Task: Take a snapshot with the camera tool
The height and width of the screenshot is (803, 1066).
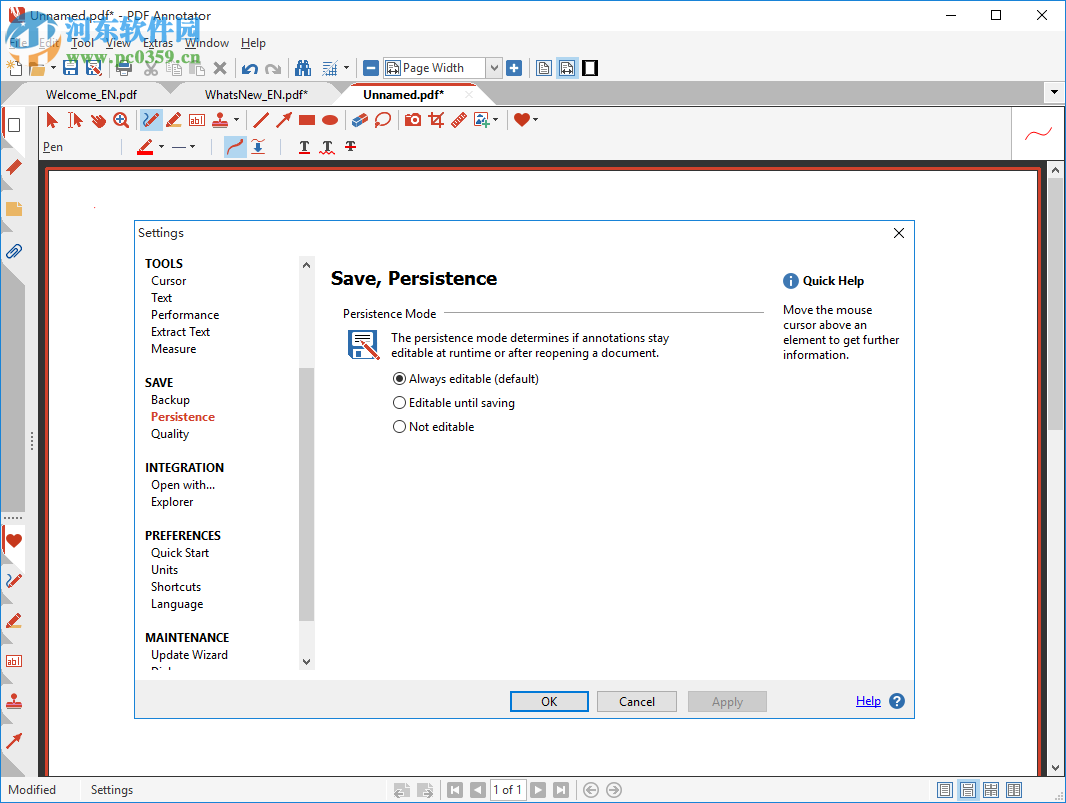Action: (412, 119)
